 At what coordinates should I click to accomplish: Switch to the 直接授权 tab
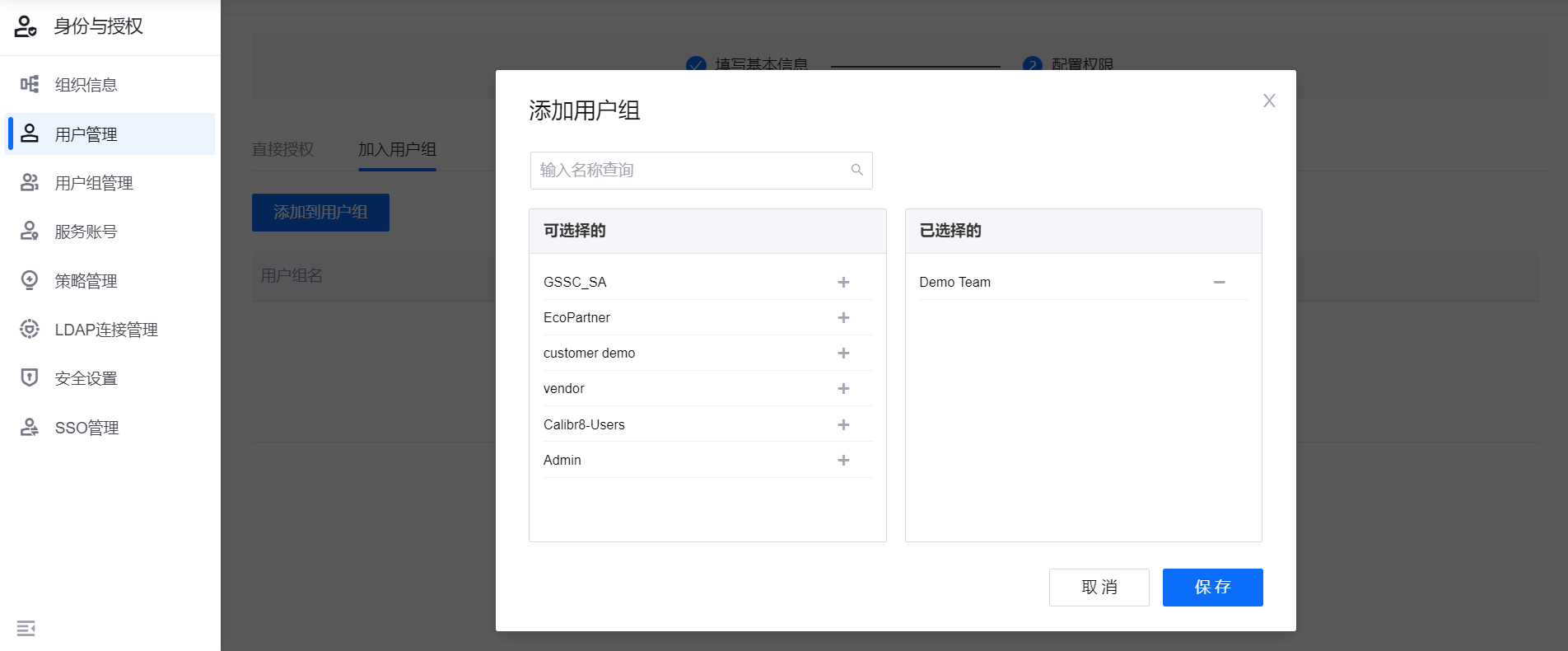(282, 149)
